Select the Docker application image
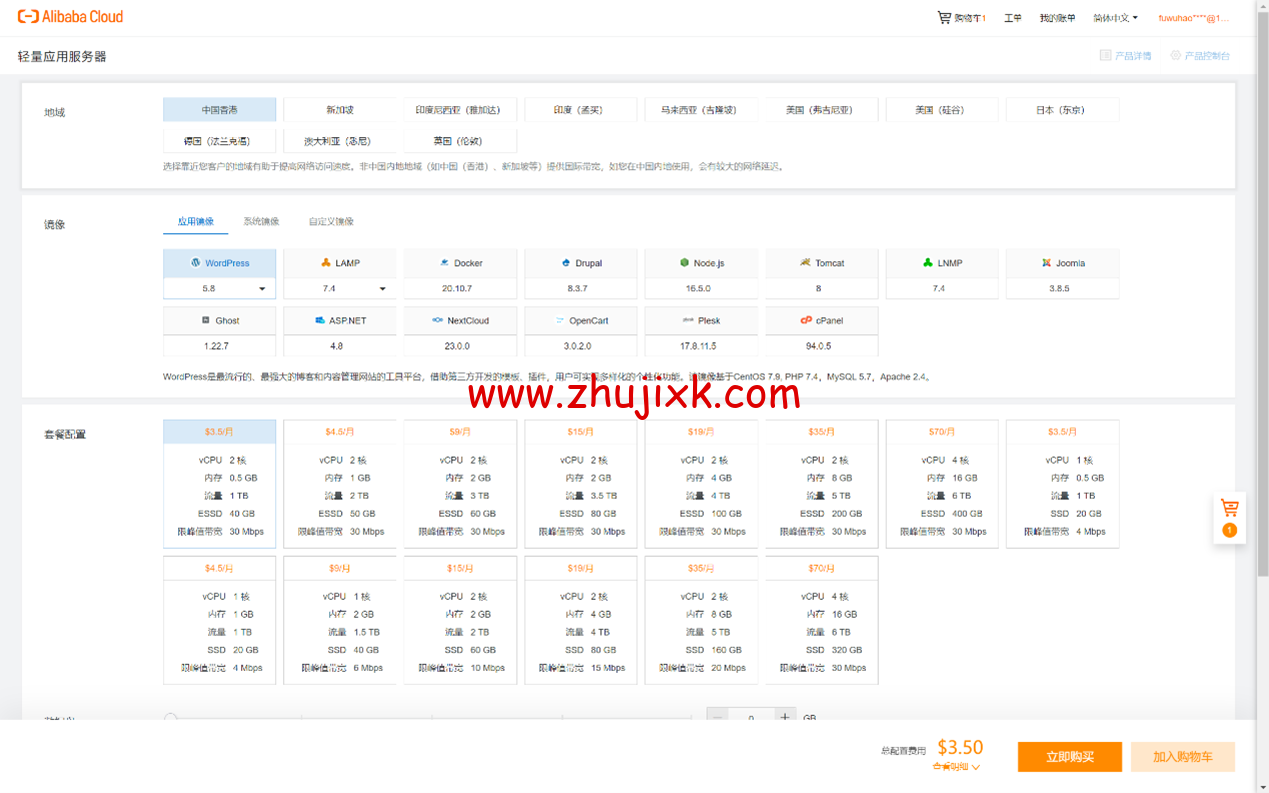This screenshot has height=793, width=1269. click(460, 262)
